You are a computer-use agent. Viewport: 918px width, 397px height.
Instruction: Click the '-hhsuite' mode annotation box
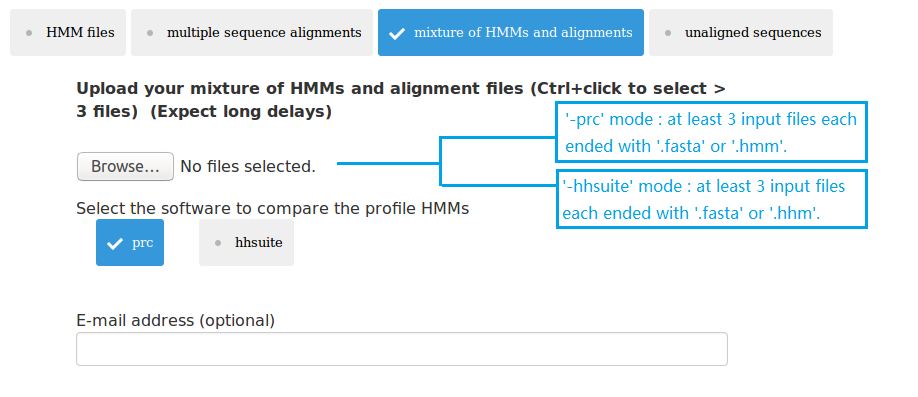coord(711,199)
